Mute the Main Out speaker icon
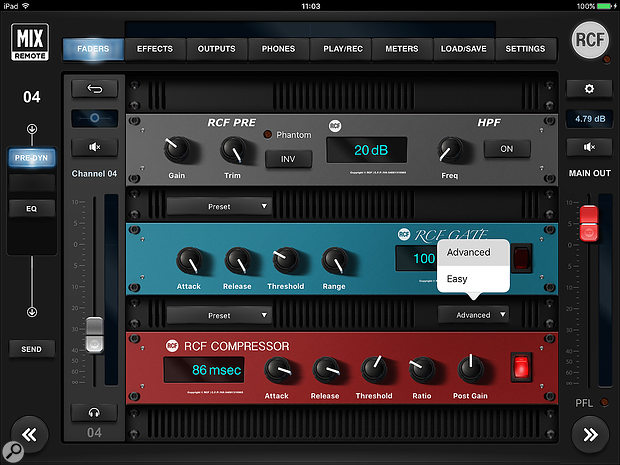The height and width of the screenshot is (465, 620). click(x=589, y=147)
